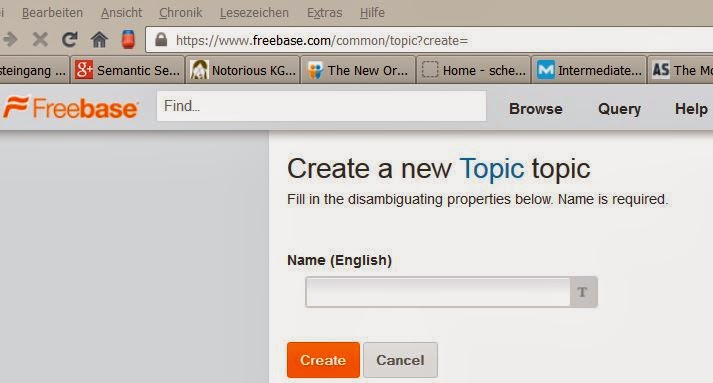
Task: Open the Hilfe menu
Action: coord(372,13)
